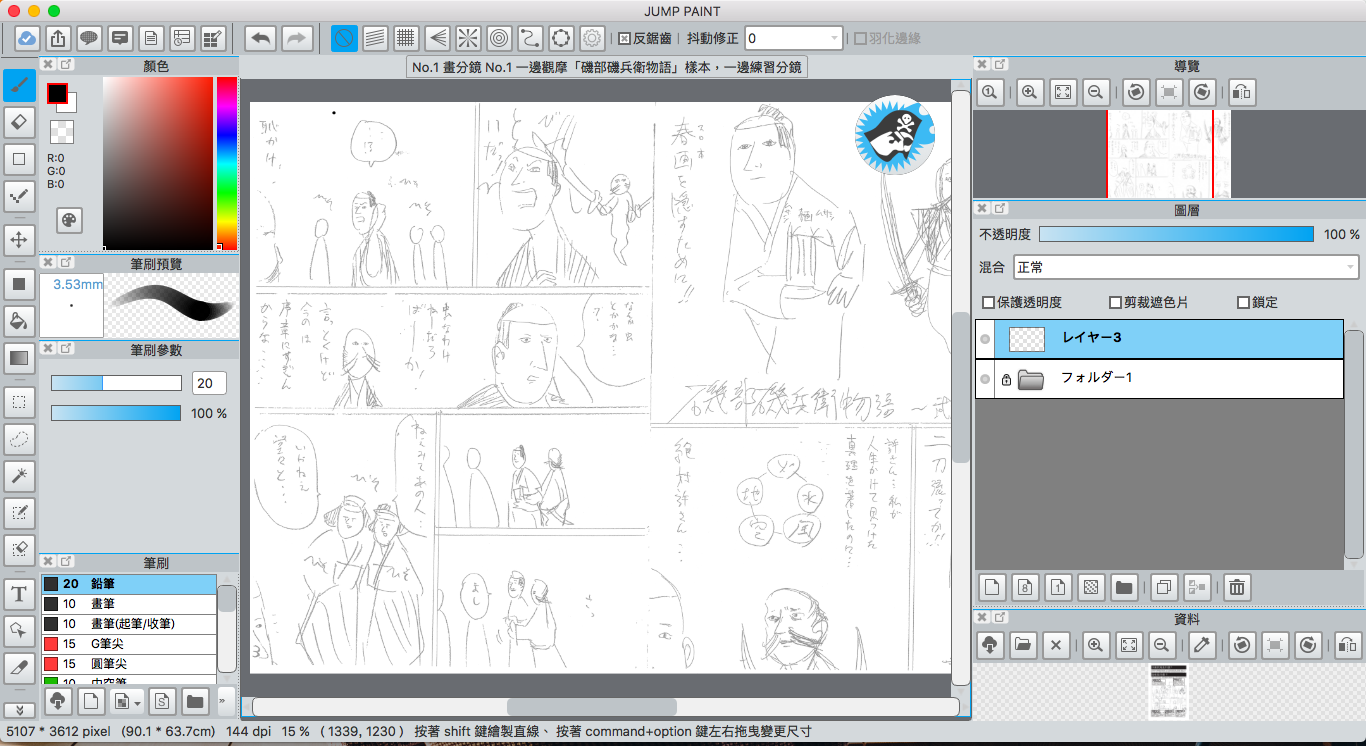Close the 顏色 panel
The image size is (1366, 746).
(x=48, y=65)
